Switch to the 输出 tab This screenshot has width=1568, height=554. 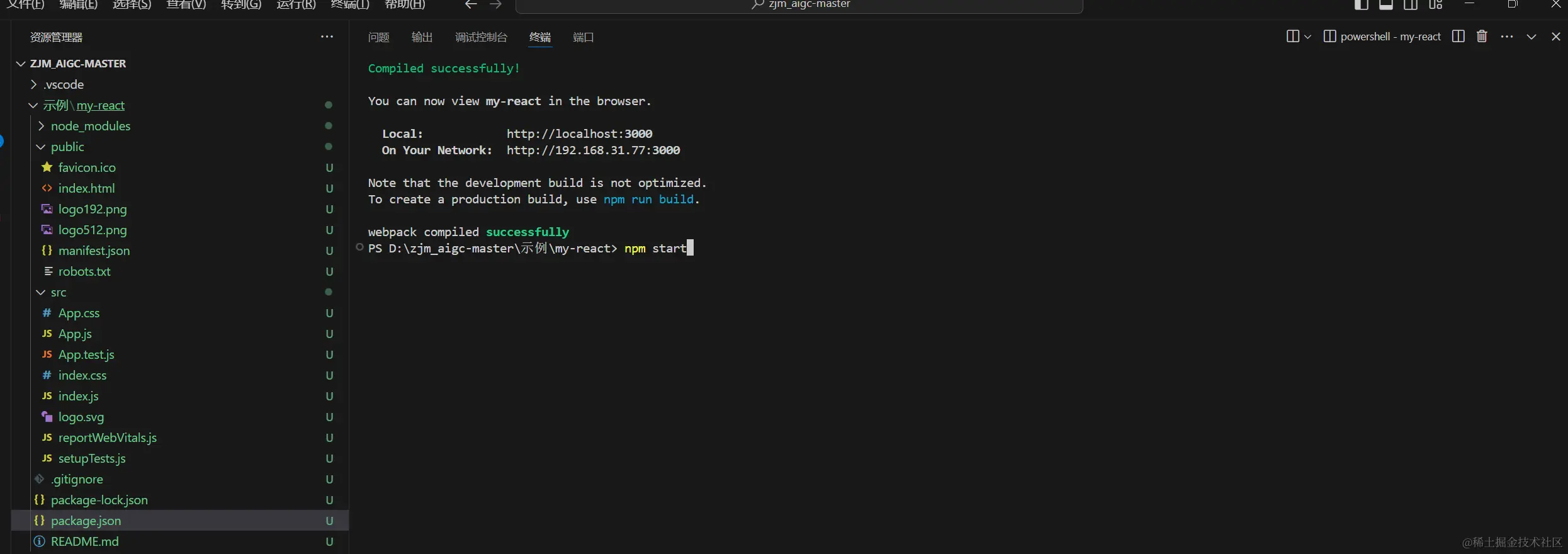click(422, 37)
